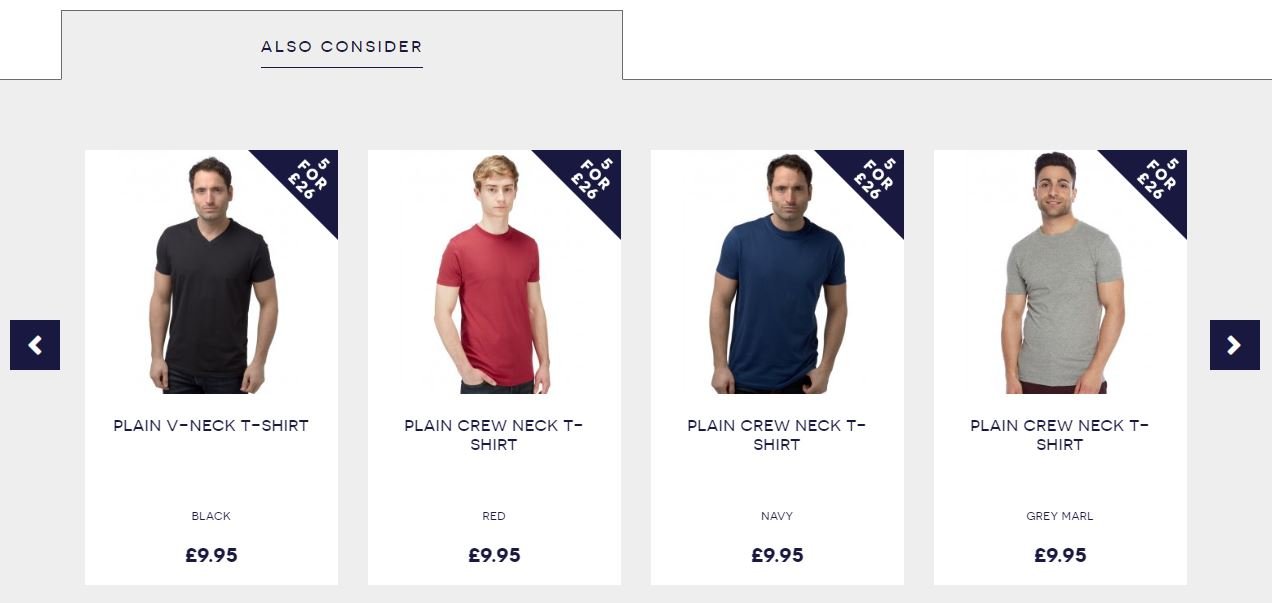View the black V-neck T-shirt photo
Screen dimensions: 1272x603
(211, 274)
